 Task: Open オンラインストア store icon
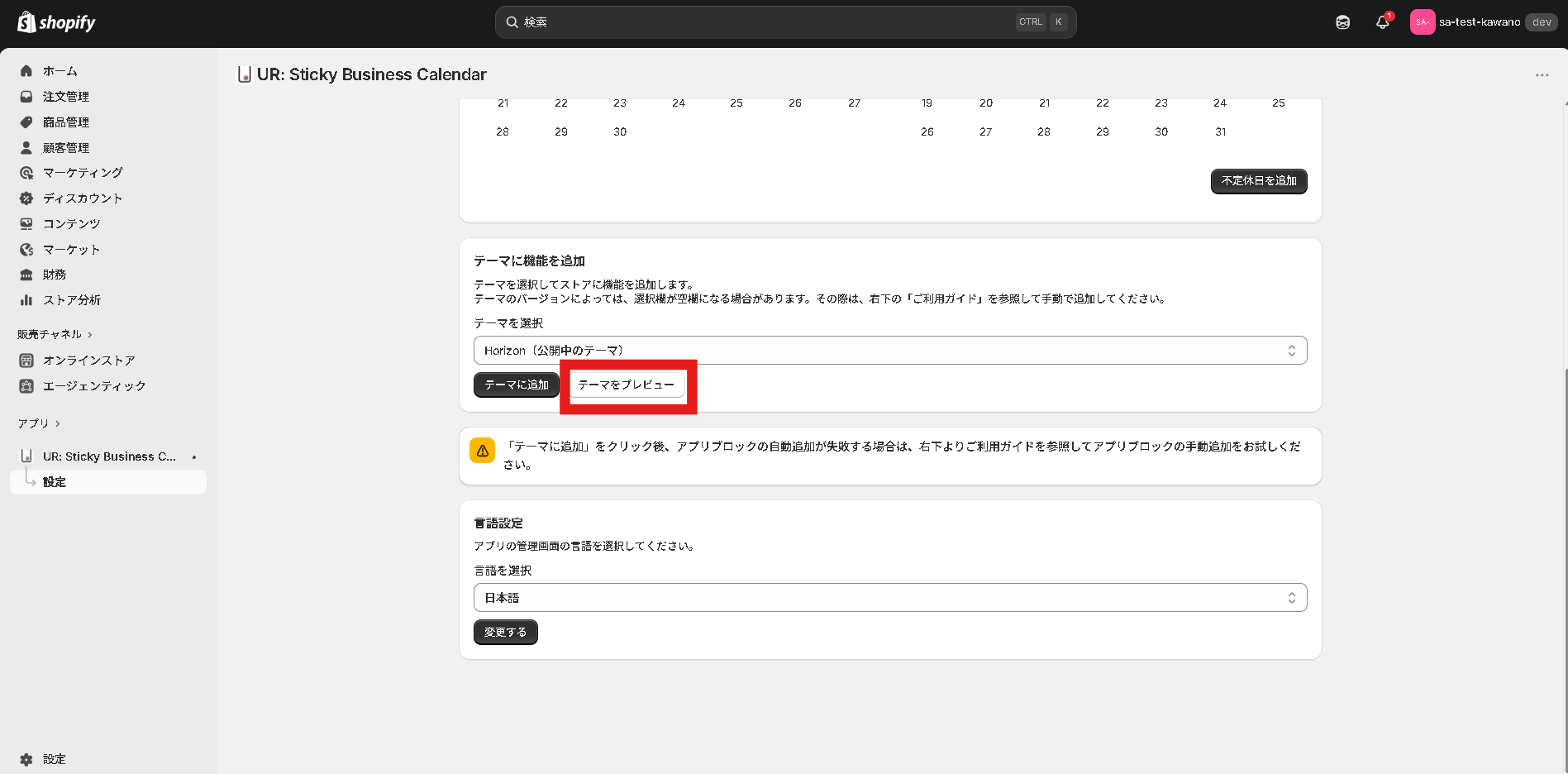[x=26, y=361]
